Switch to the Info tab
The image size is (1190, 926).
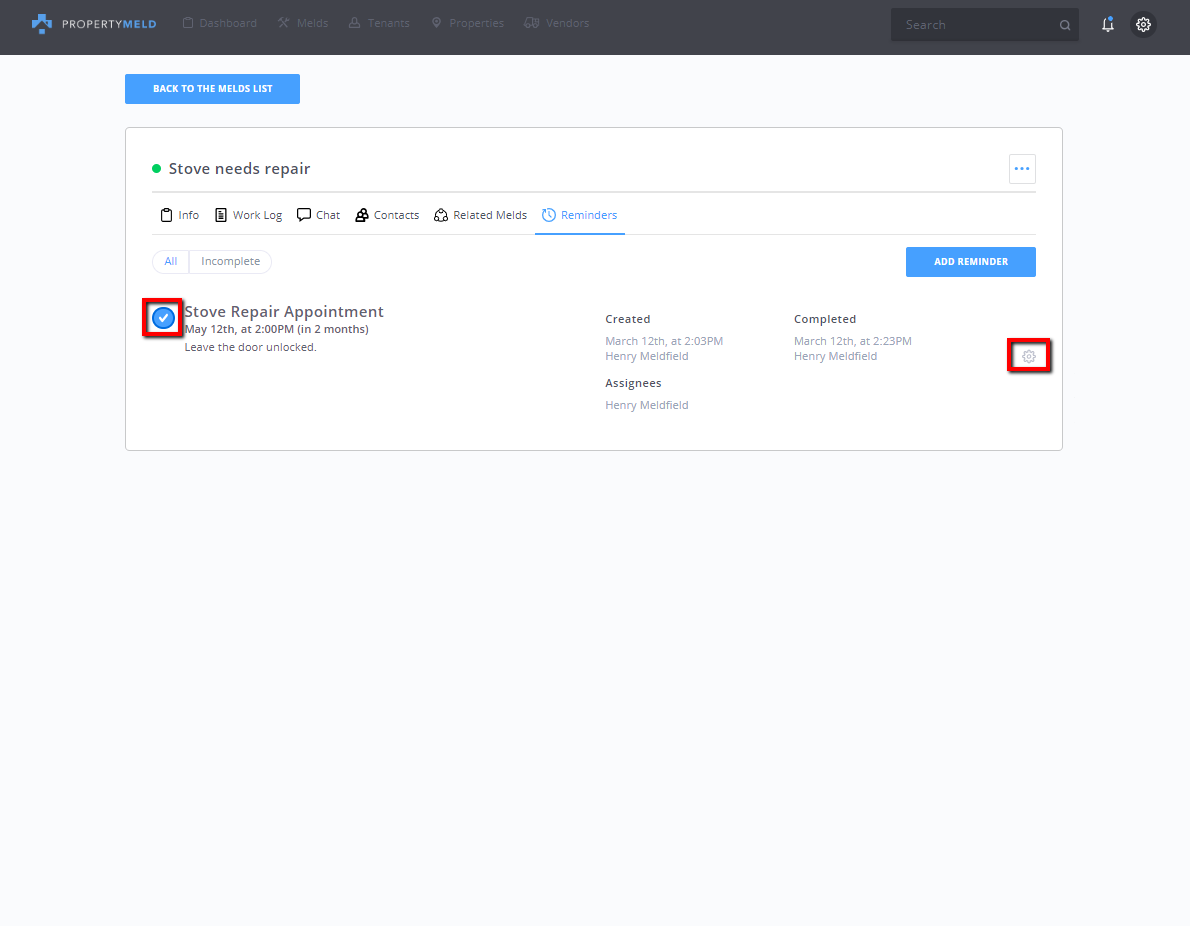tap(180, 215)
